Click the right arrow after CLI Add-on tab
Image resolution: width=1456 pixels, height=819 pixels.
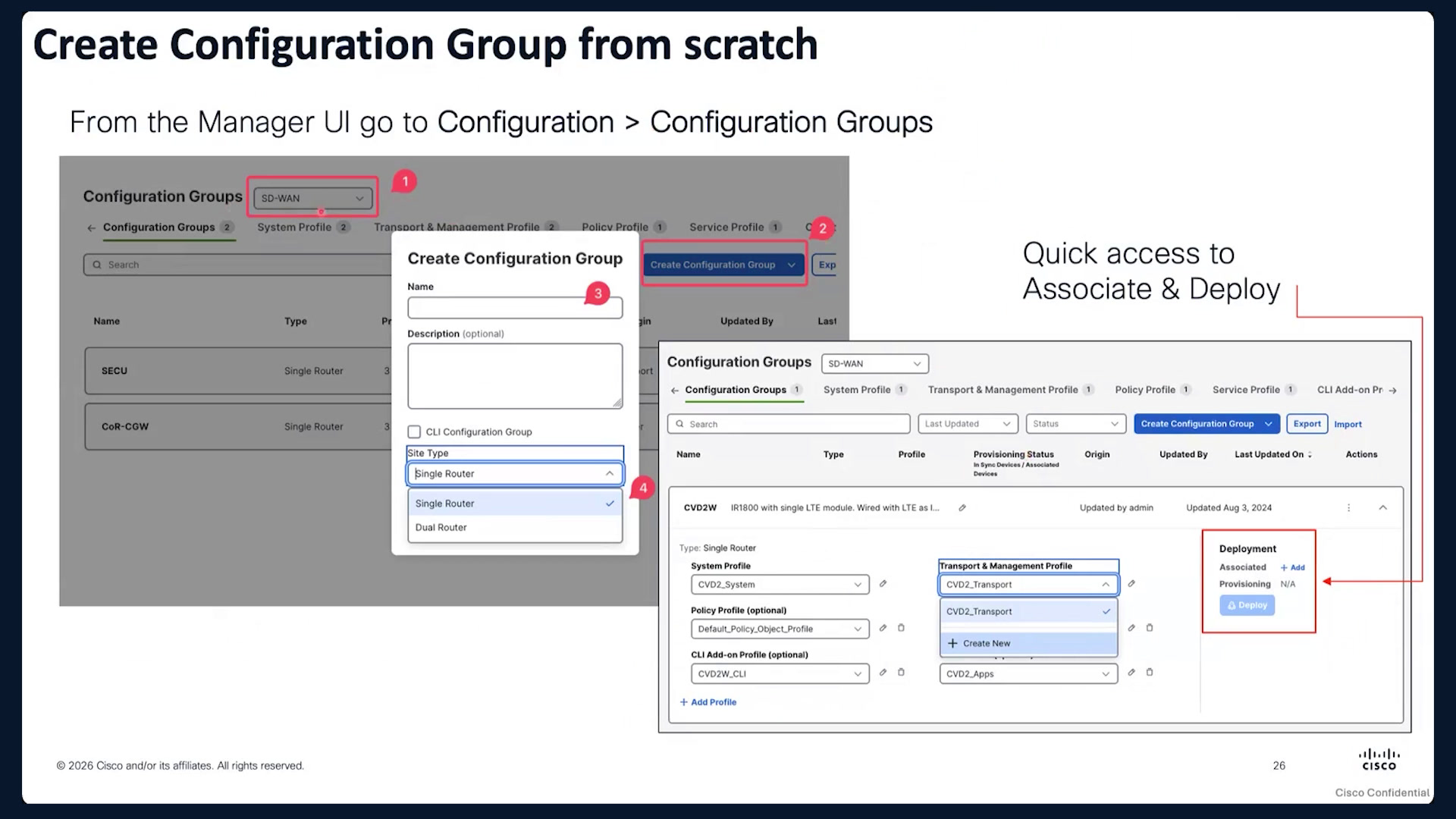[x=1392, y=391]
